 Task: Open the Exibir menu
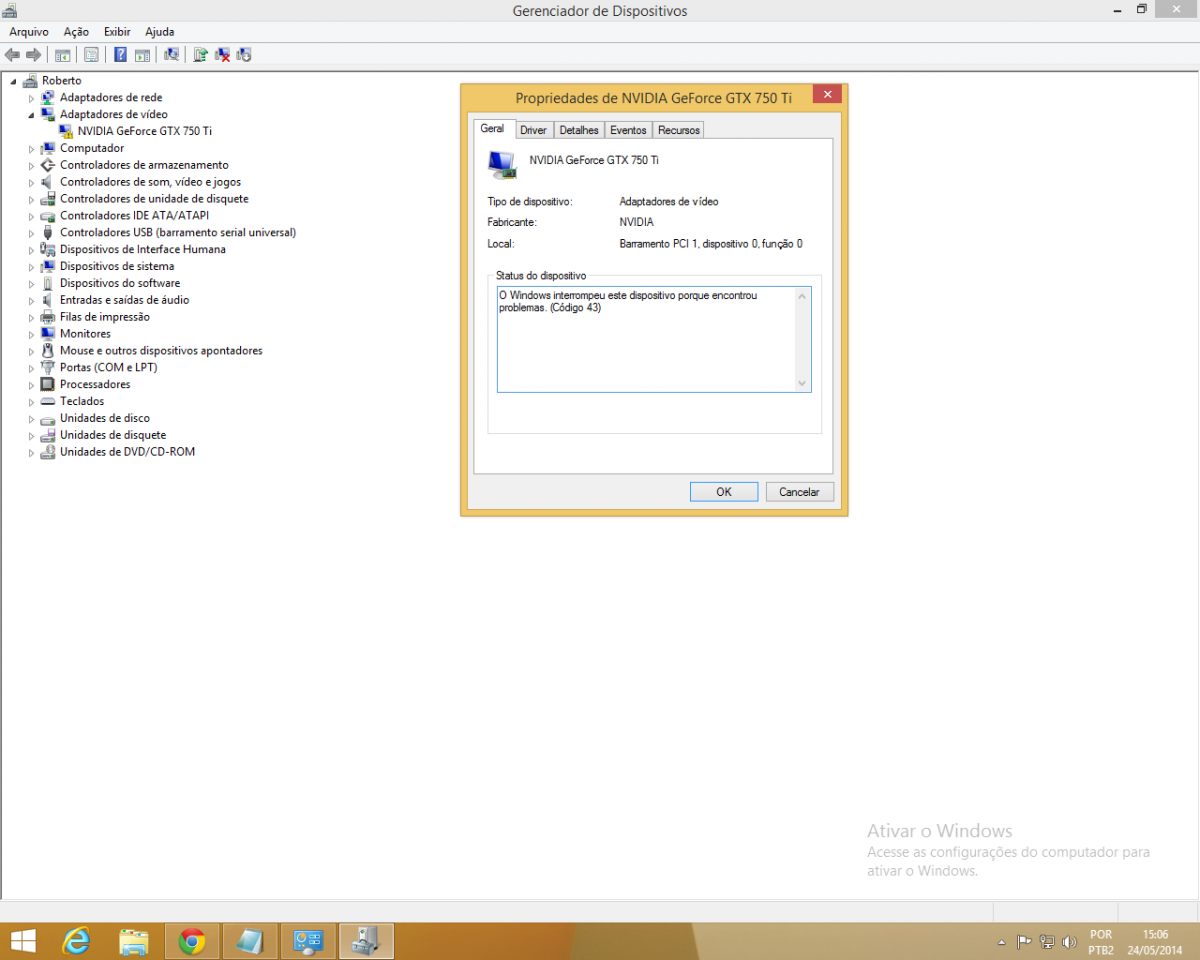click(x=117, y=32)
